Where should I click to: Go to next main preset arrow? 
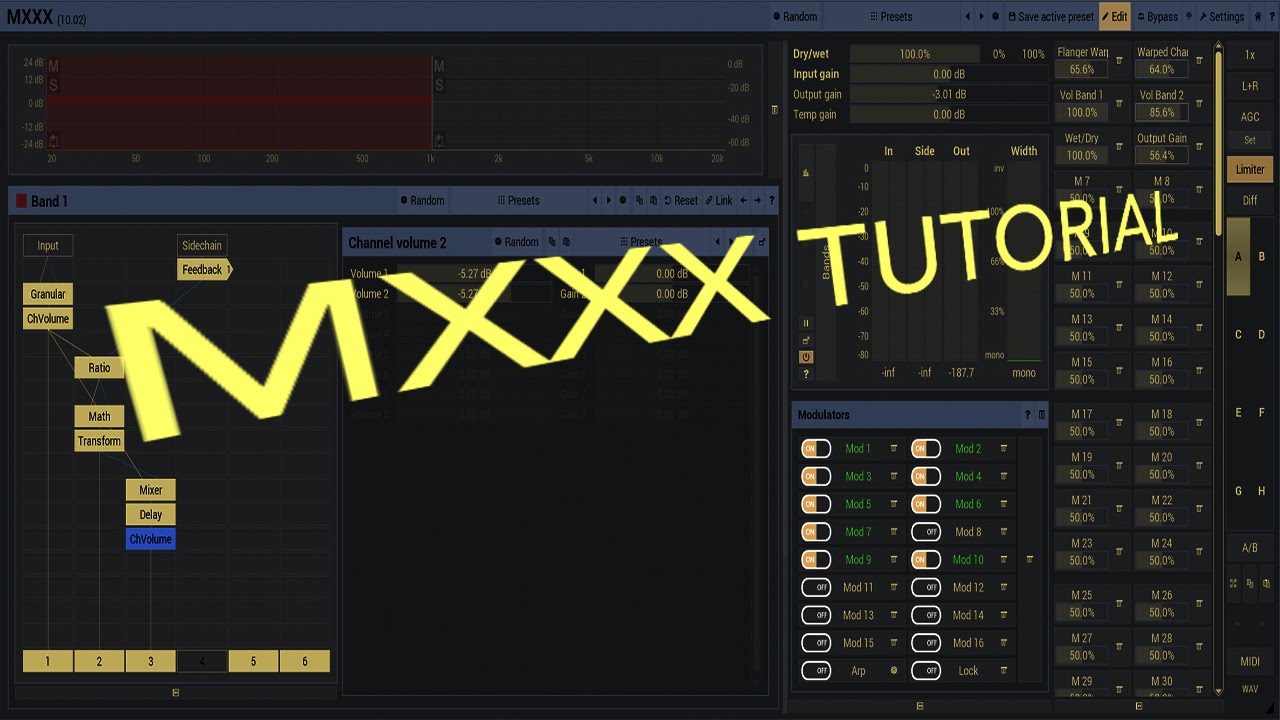coord(981,16)
